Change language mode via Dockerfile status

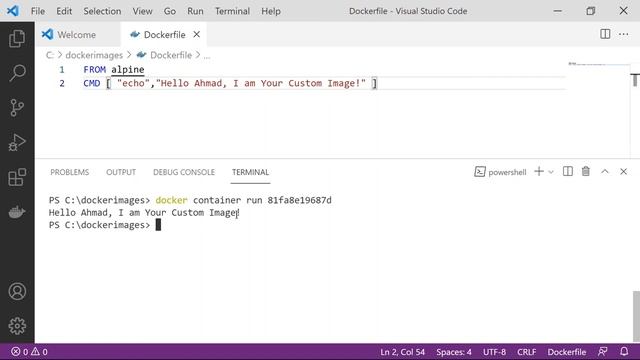(567, 351)
